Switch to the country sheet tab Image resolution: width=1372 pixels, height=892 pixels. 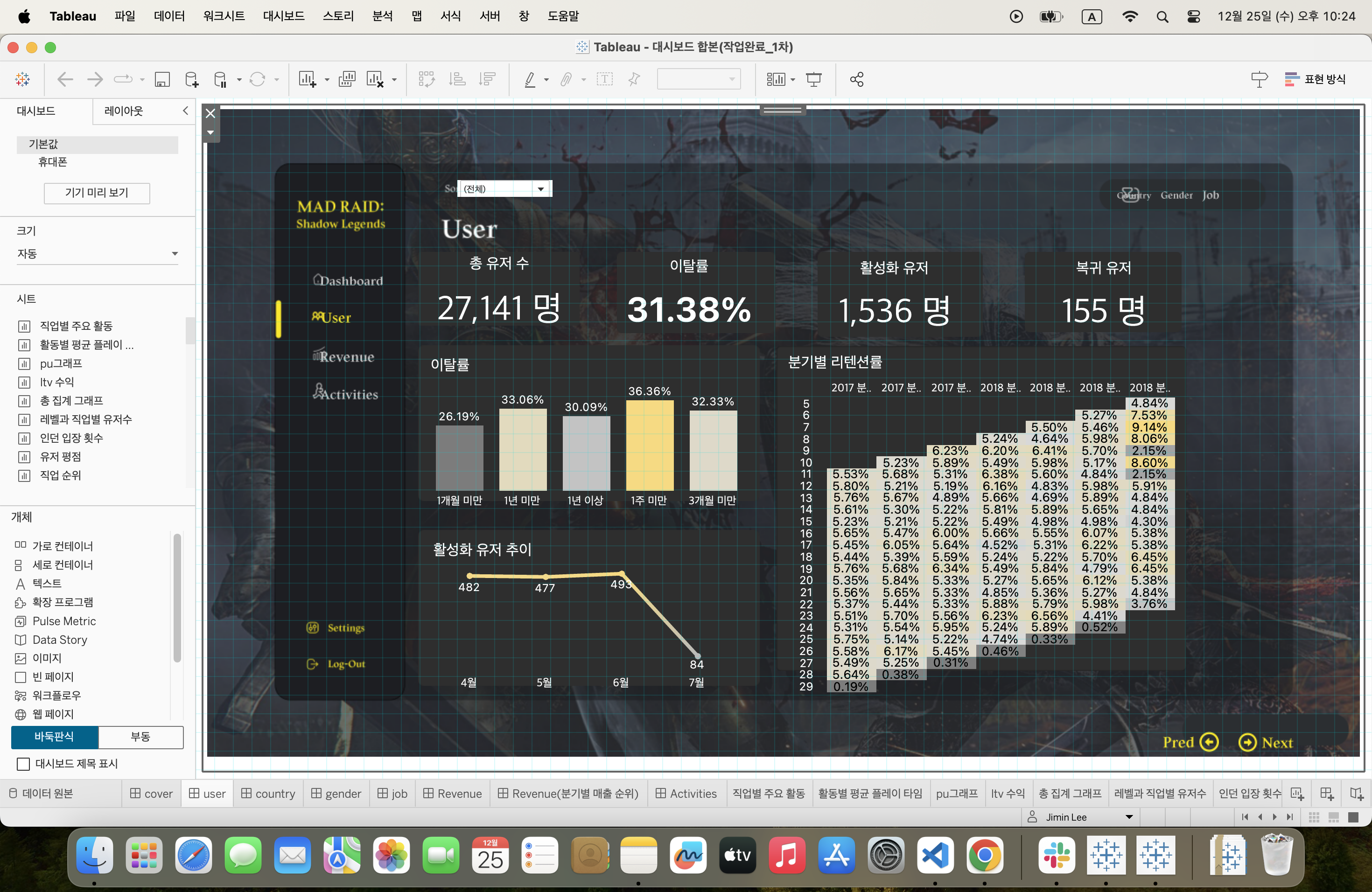click(268, 794)
